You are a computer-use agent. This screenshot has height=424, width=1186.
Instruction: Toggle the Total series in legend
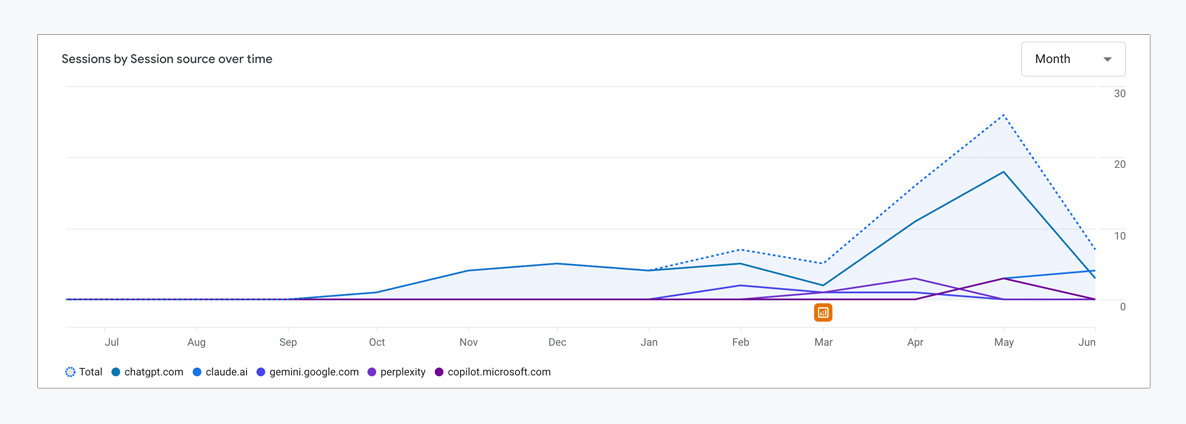pyautogui.click(x=84, y=372)
